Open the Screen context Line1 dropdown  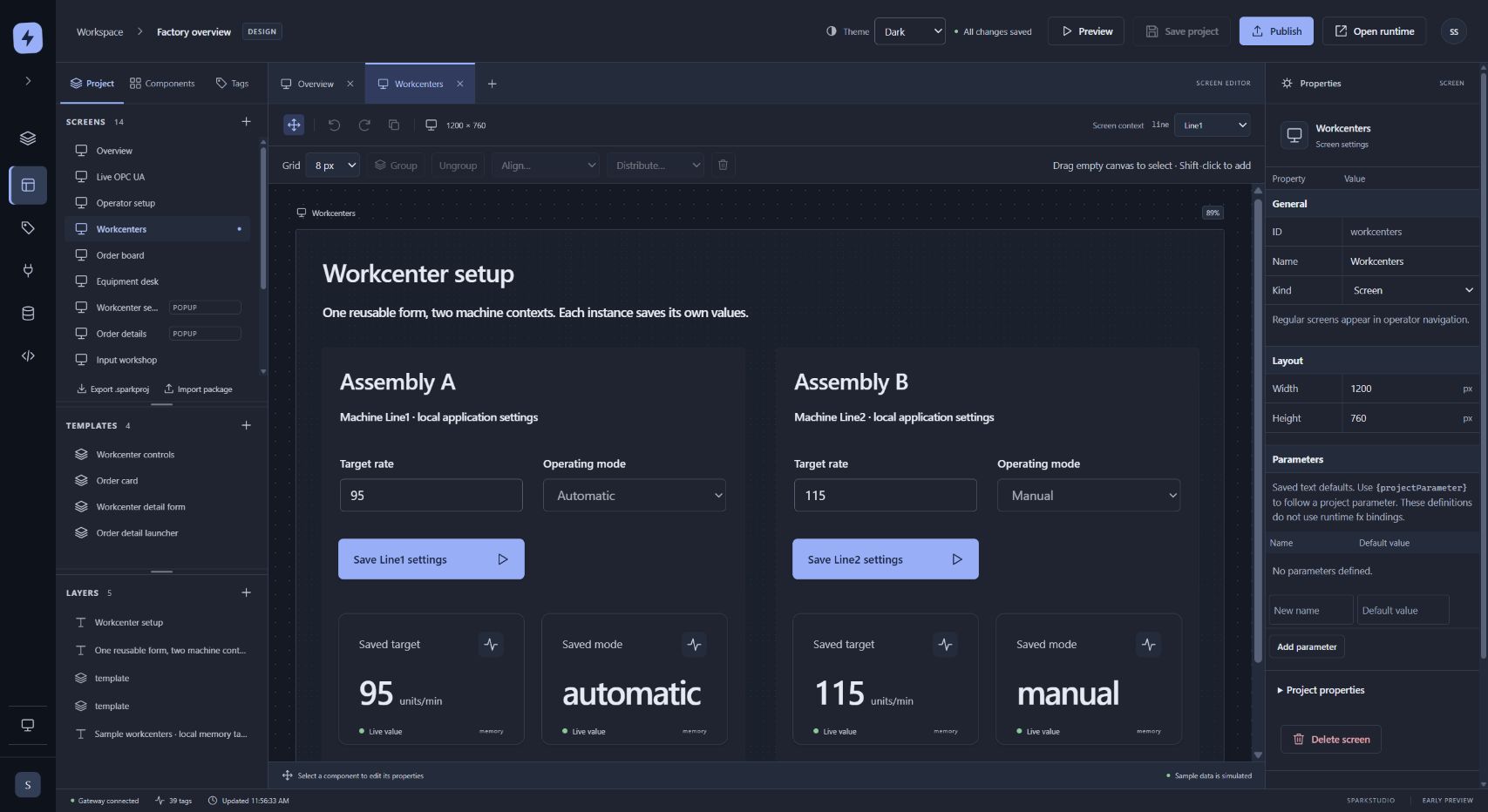(1213, 125)
